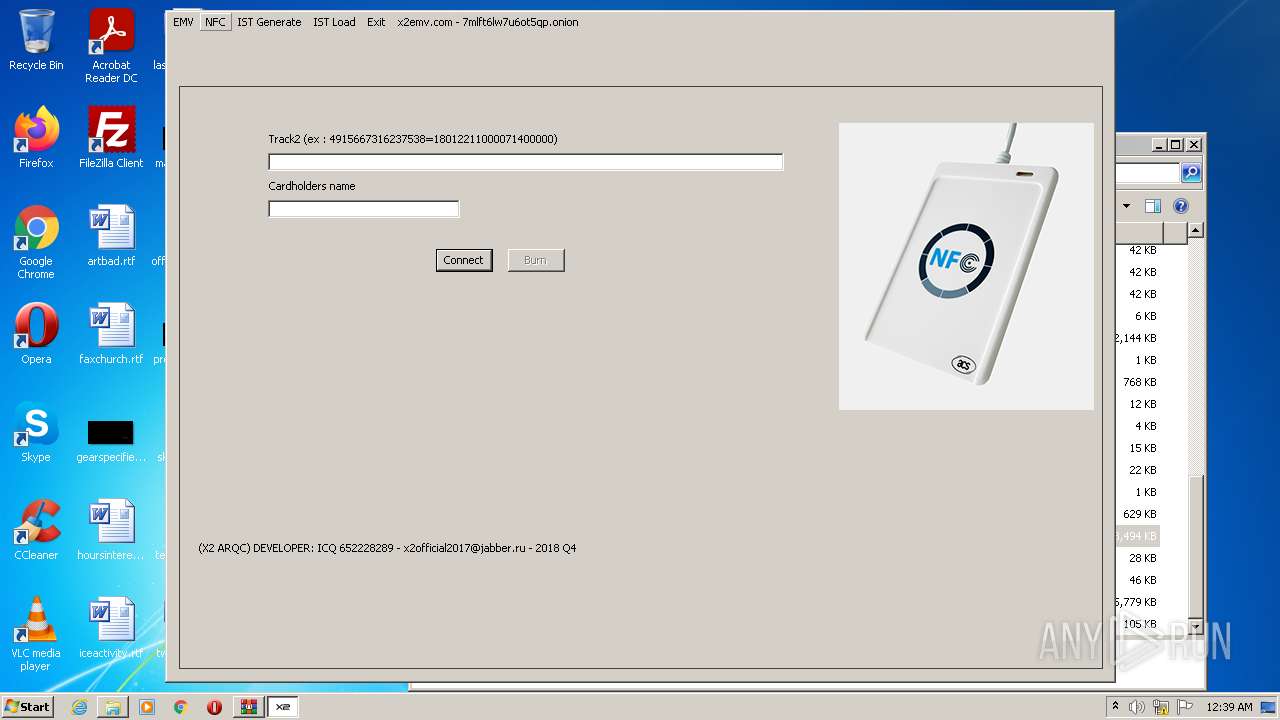This screenshot has height=720, width=1280.
Task: Select iceactivity.rtf document icon
Action: click(111, 628)
